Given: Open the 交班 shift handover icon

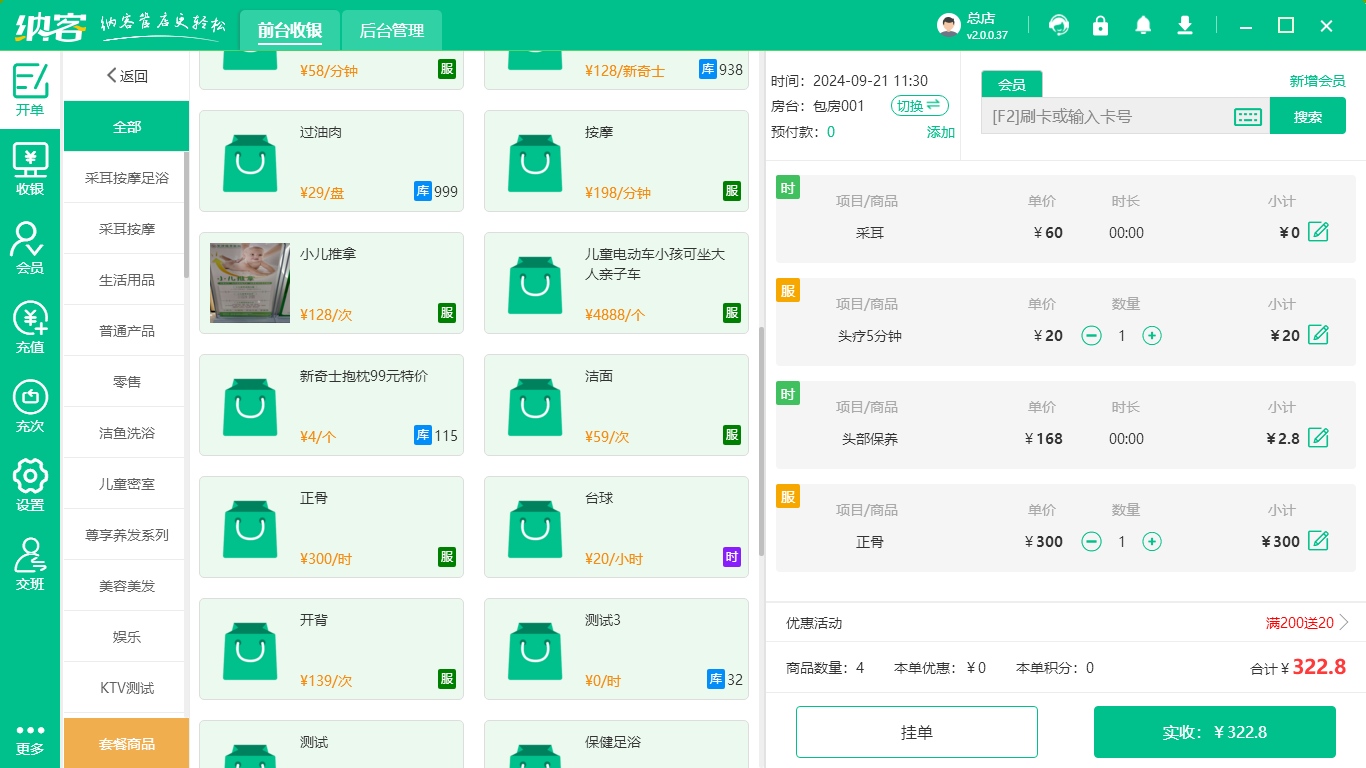Looking at the screenshot, I should 30,564.
